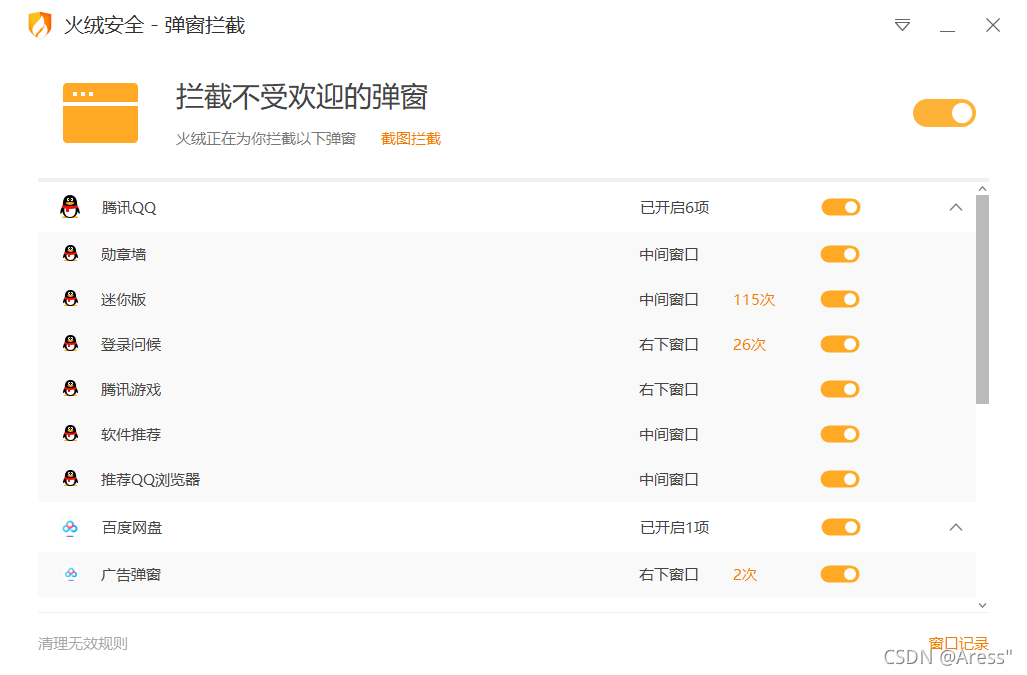The height and width of the screenshot is (675, 1027).
Task: Select the 百度网盘 row label
Action: (132, 527)
